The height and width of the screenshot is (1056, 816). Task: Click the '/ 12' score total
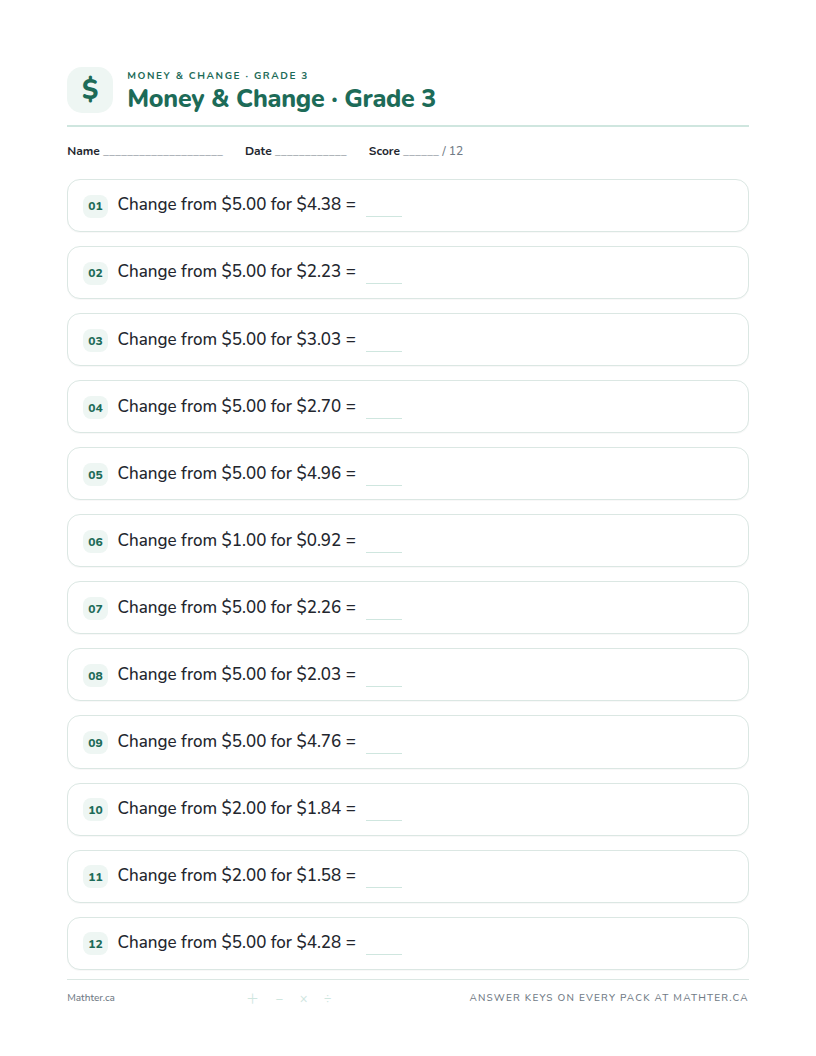tap(452, 151)
